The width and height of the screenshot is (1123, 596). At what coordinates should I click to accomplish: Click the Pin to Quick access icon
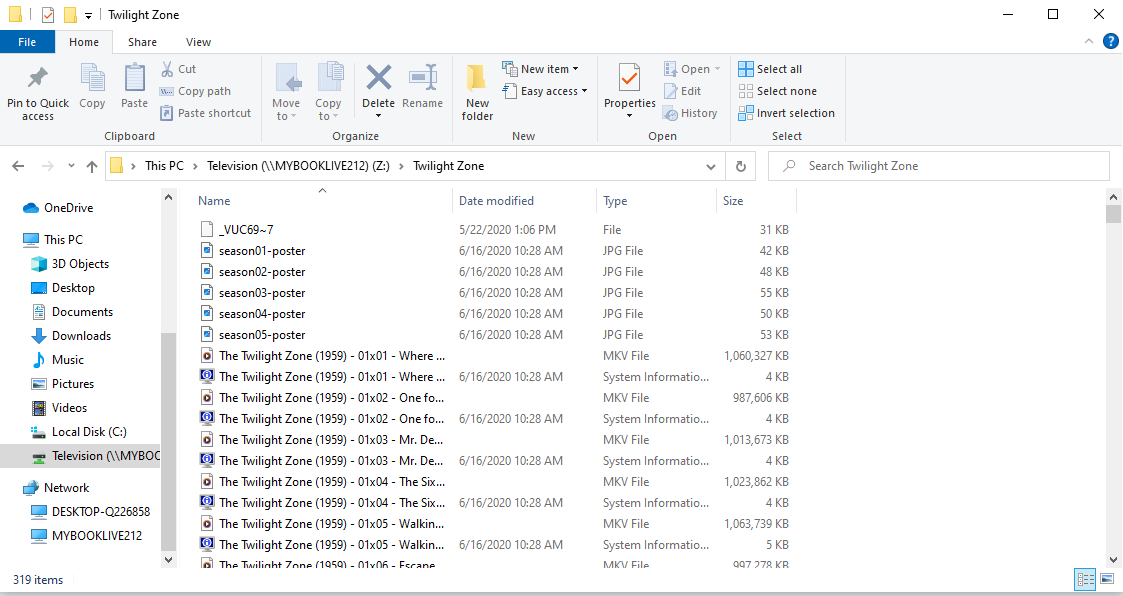(38, 78)
